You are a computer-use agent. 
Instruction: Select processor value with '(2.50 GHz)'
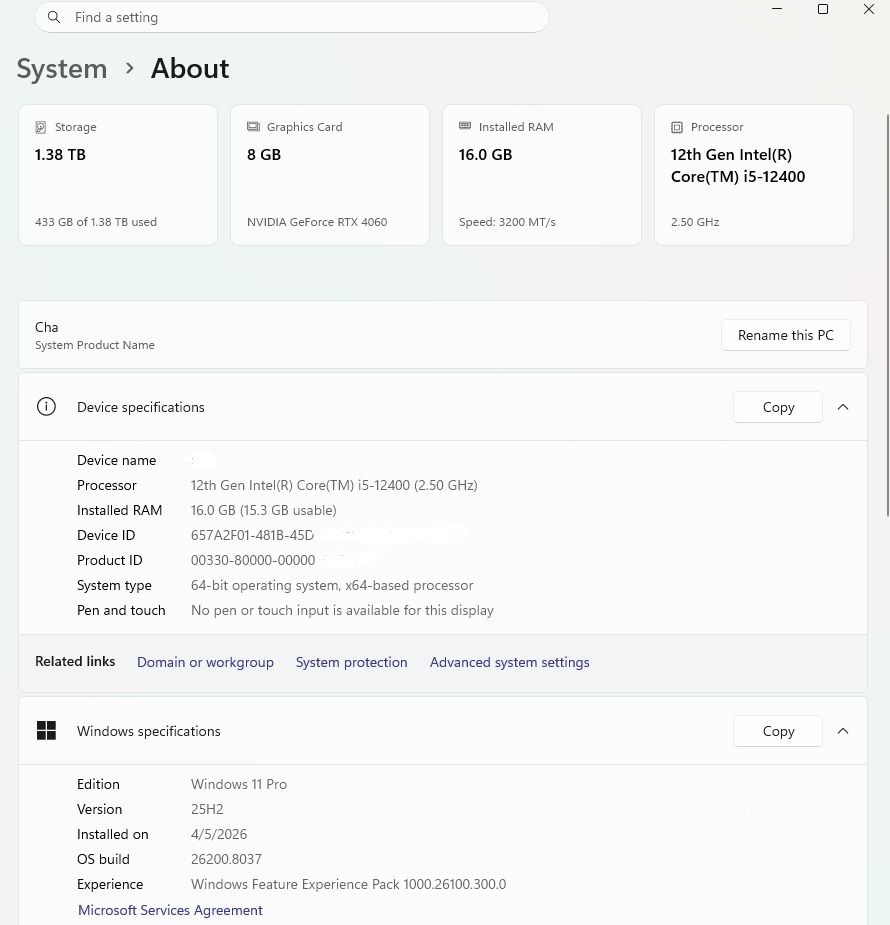[334, 485]
